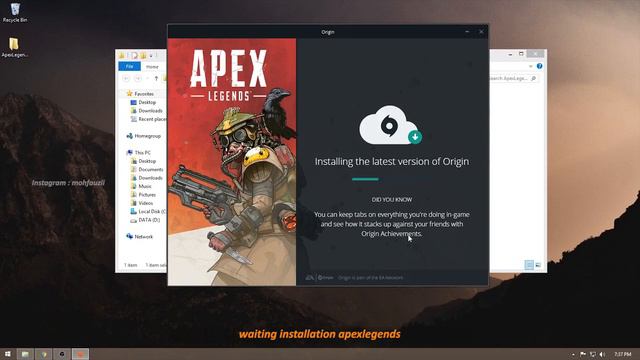Open Videos folder in Explorer

click(x=142, y=203)
